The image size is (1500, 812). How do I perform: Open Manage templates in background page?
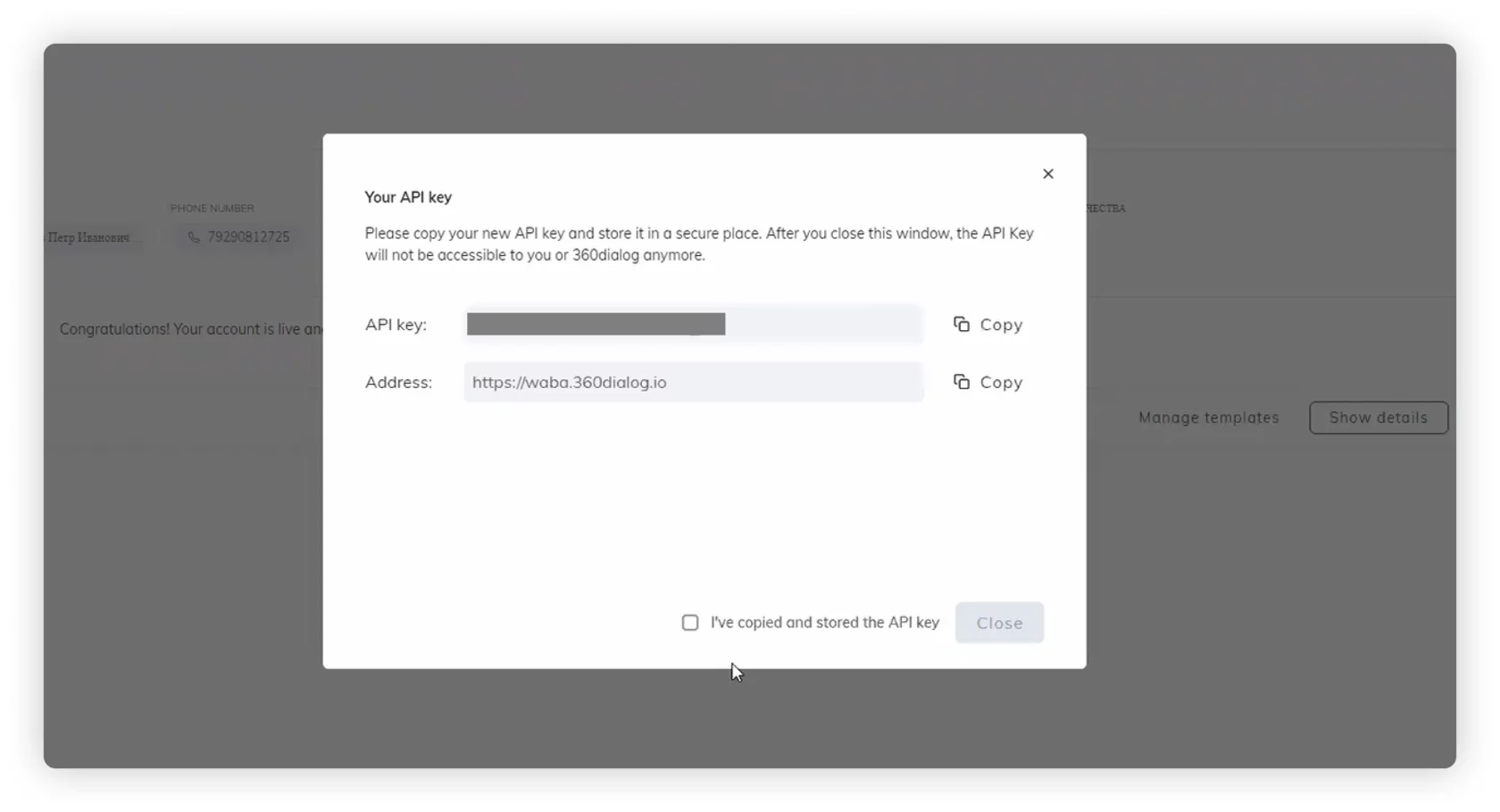[1209, 418]
